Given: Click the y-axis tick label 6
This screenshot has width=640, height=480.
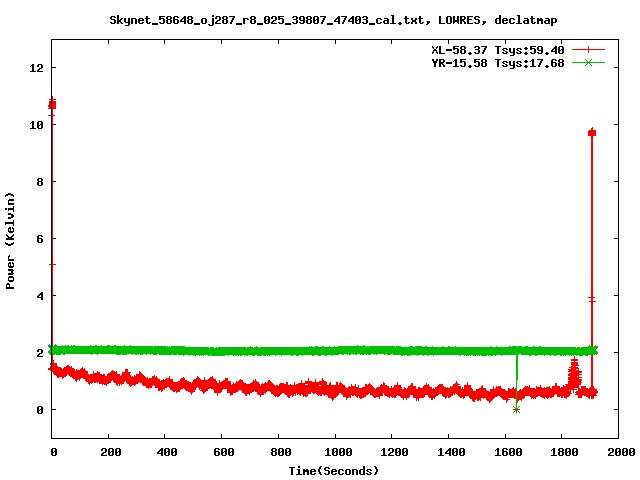Looking at the screenshot, I should click(x=40, y=239).
